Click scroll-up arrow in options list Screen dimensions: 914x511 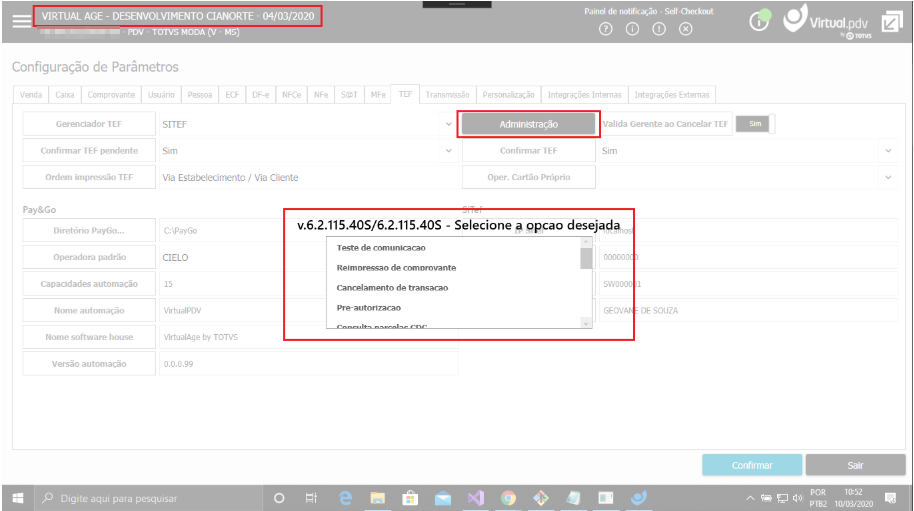tap(586, 242)
